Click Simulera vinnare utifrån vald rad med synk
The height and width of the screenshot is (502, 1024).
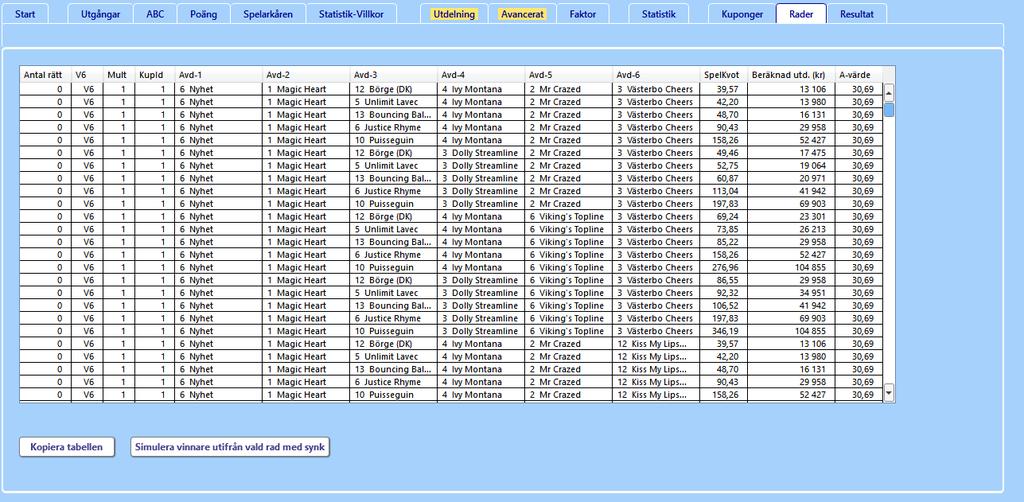pyautogui.click(x=230, y=447)
